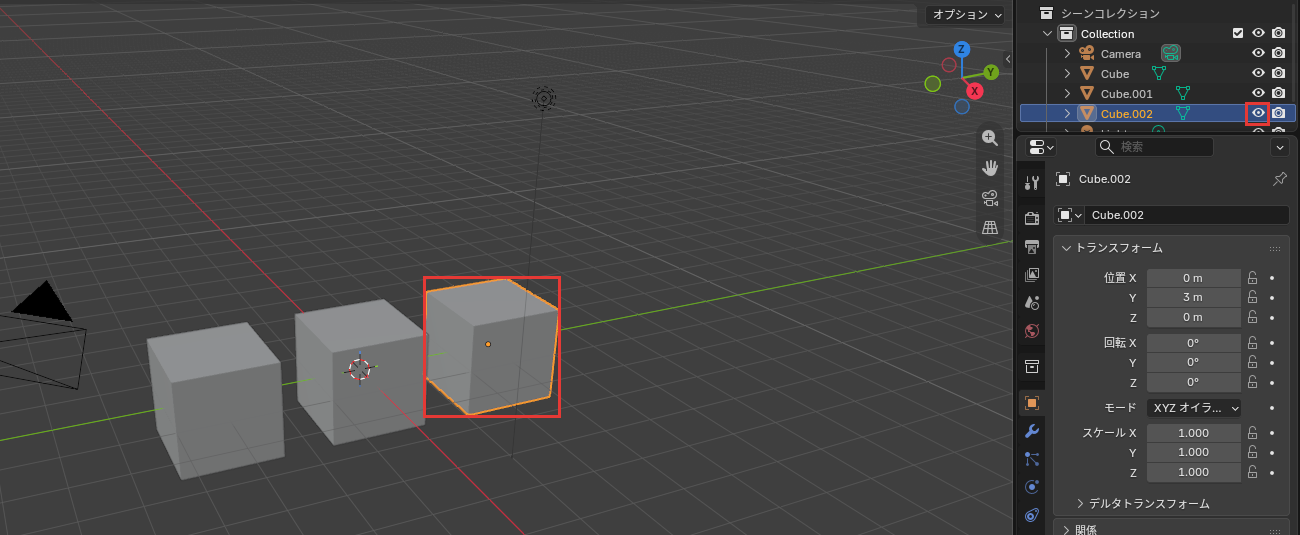Open the XYZ オイラー rotation mode dropdown
The width and height of the screenshot is (1300, 535).
1194,408
